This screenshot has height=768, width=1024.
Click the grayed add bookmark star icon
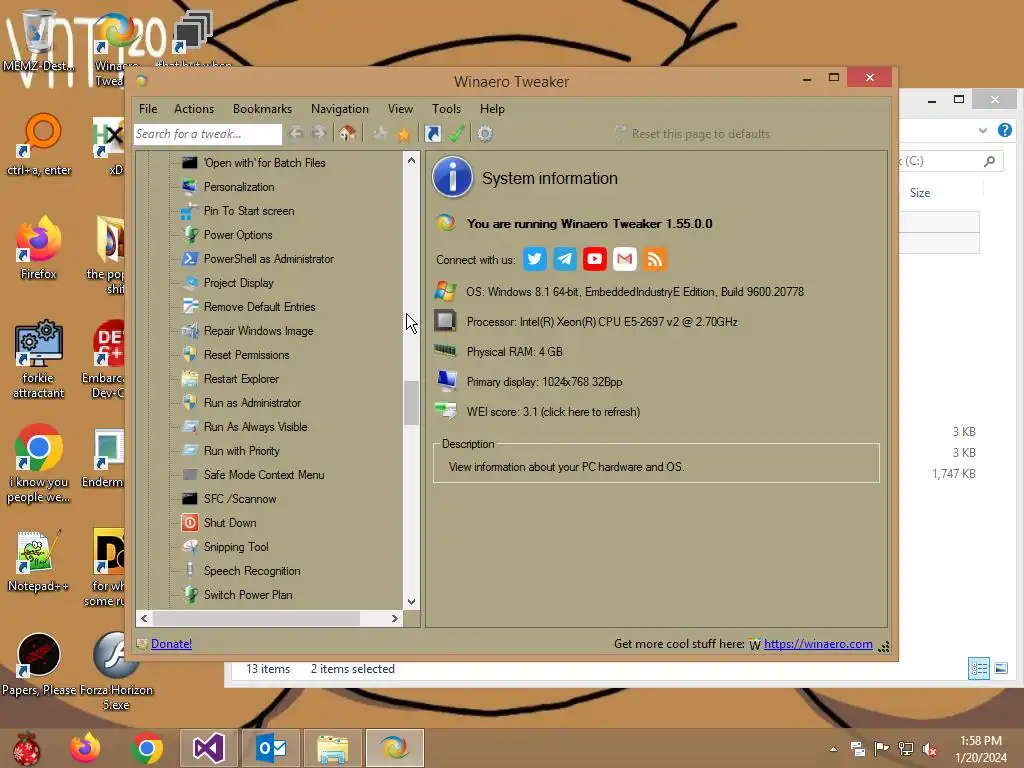tap(379, 134)
